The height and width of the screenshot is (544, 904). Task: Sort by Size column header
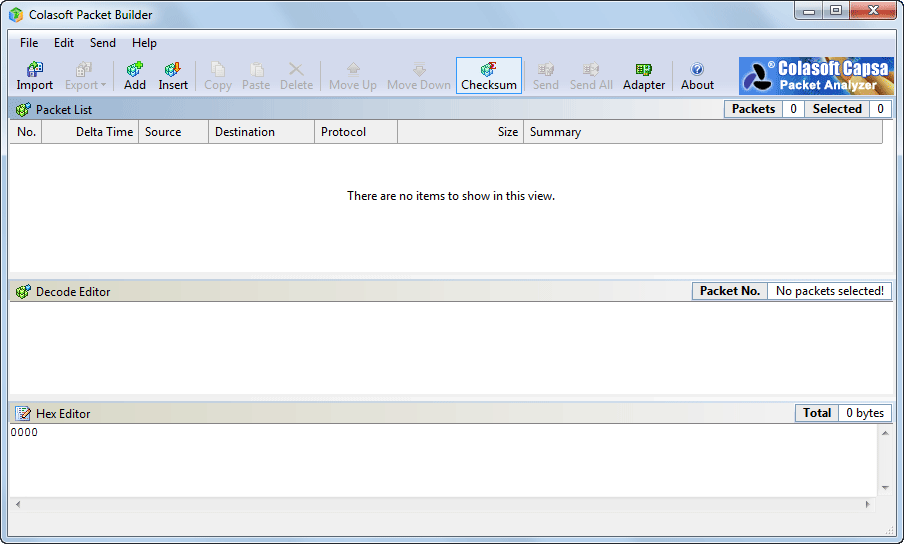click(461, 132)
